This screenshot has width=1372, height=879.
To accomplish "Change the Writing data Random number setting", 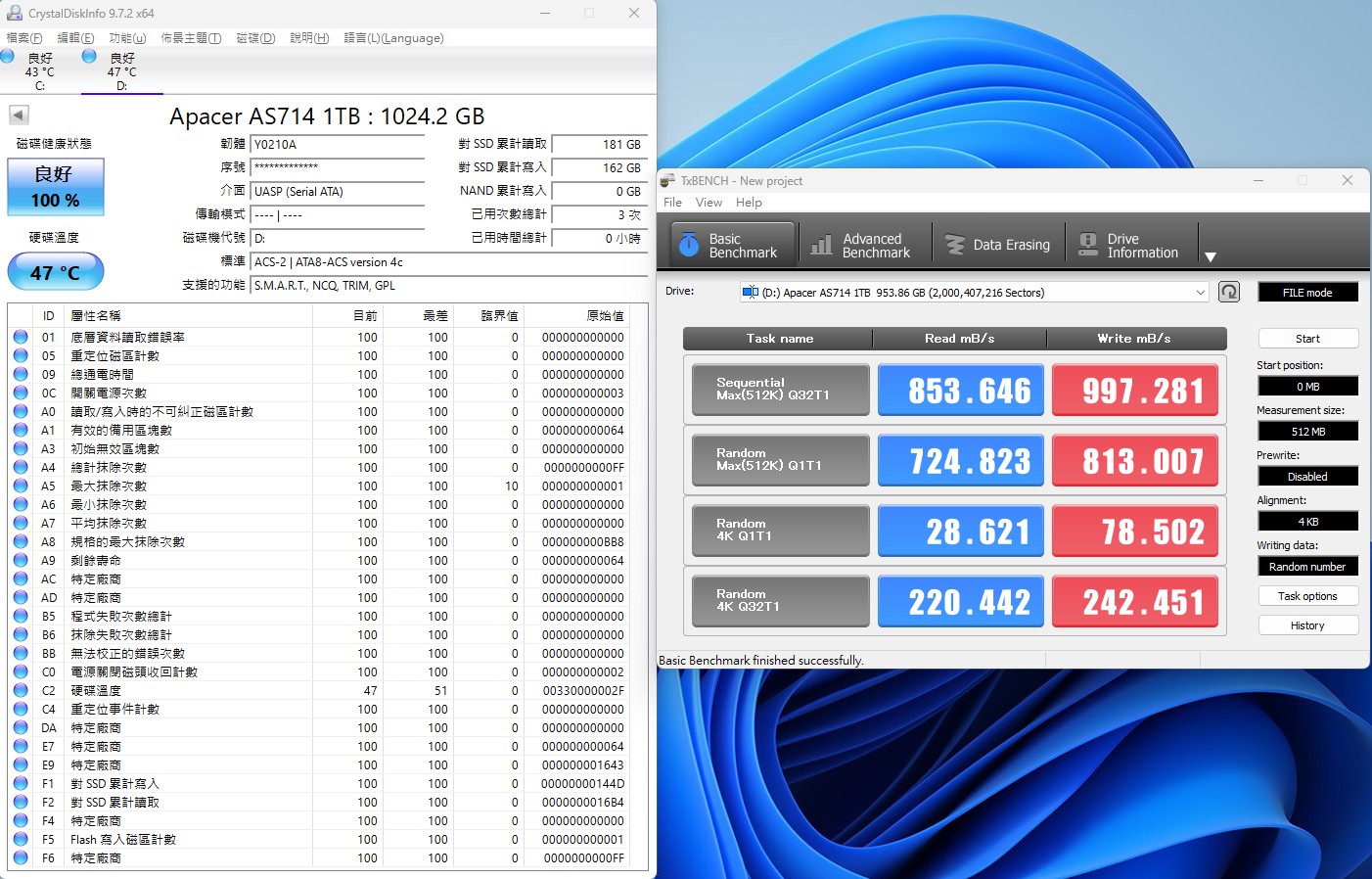I will tap(1307, 567).
